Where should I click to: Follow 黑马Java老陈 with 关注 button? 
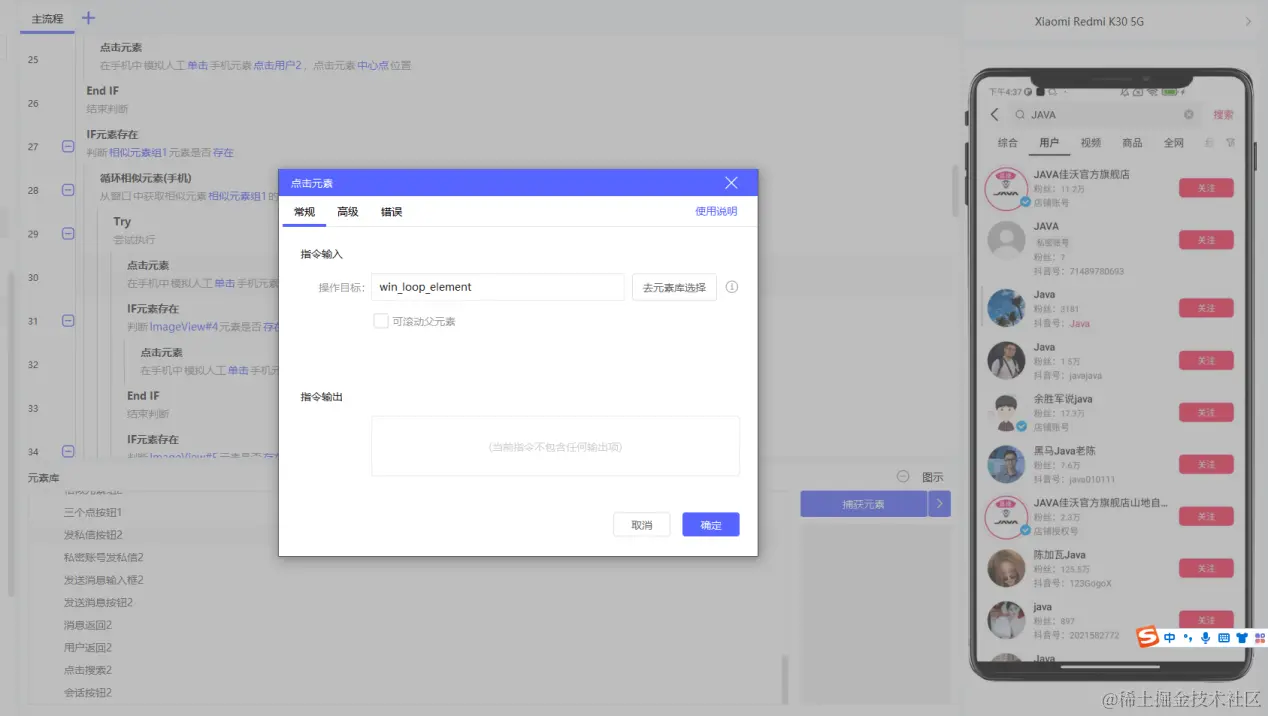1206,464
